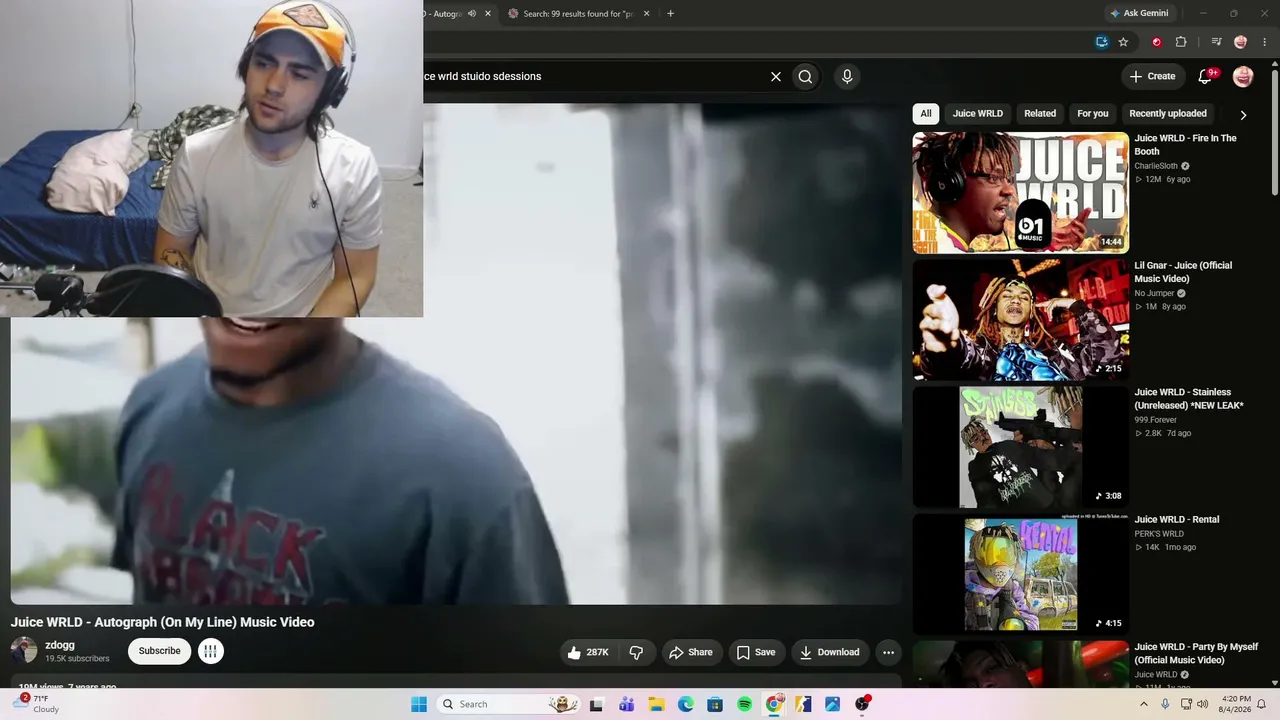Open the Chrome extensions puzzle icon
The height and width of the screenshot is (720, 1280).
click(1181, 42)
